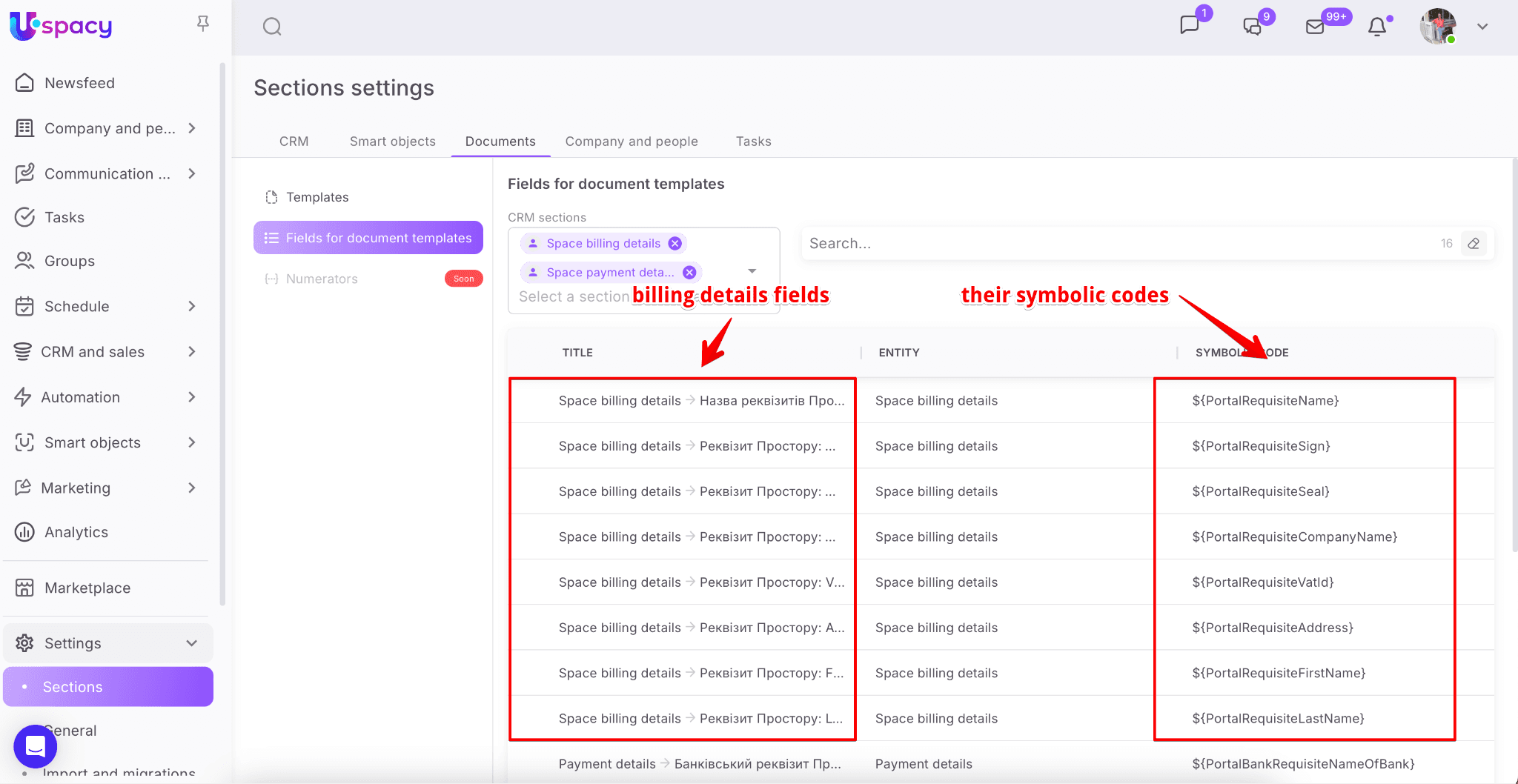The image size is (1518, 784).
Task: Collapse the Settings sidebar section
Action: click(191, 643)
